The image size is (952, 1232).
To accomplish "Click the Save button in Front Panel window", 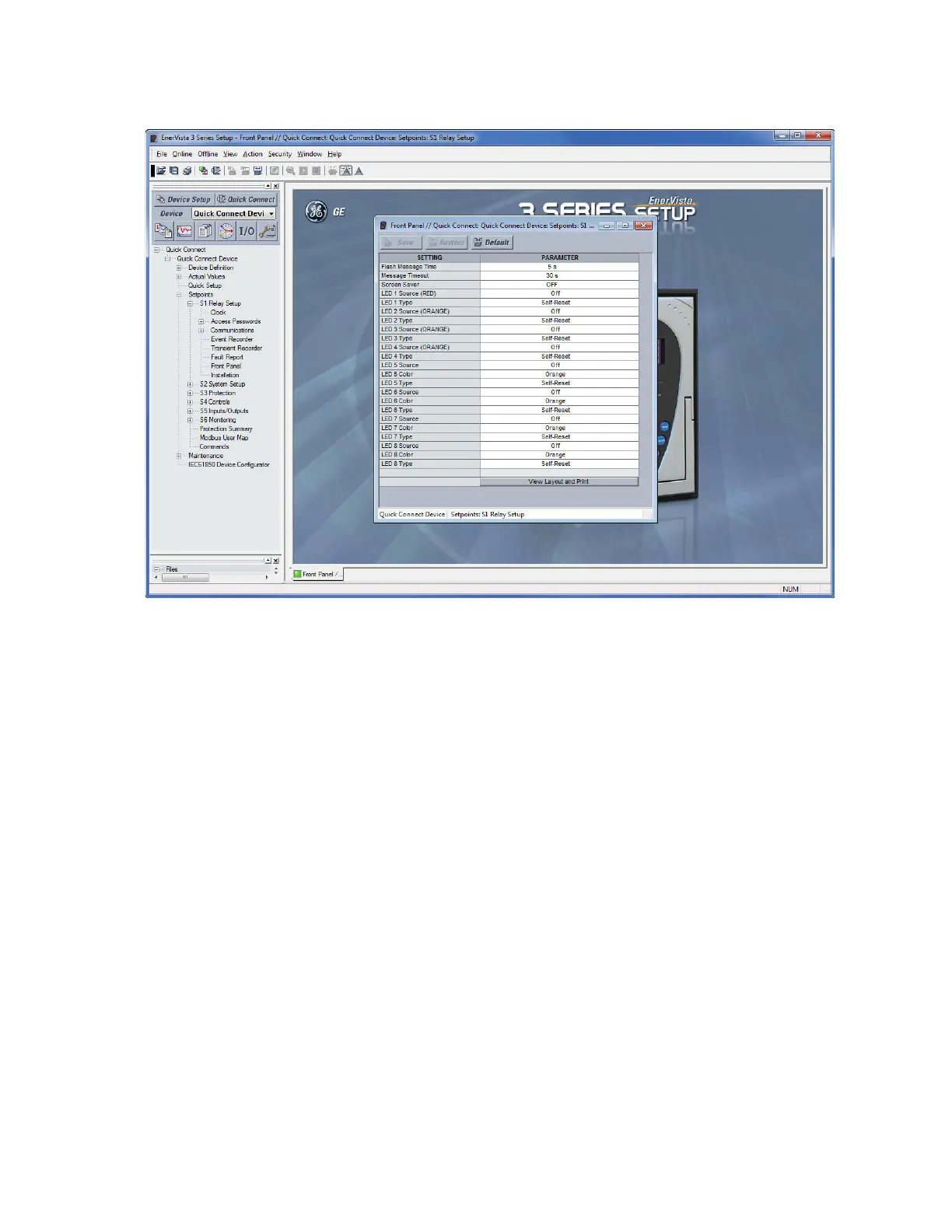I will click(401, 243).
